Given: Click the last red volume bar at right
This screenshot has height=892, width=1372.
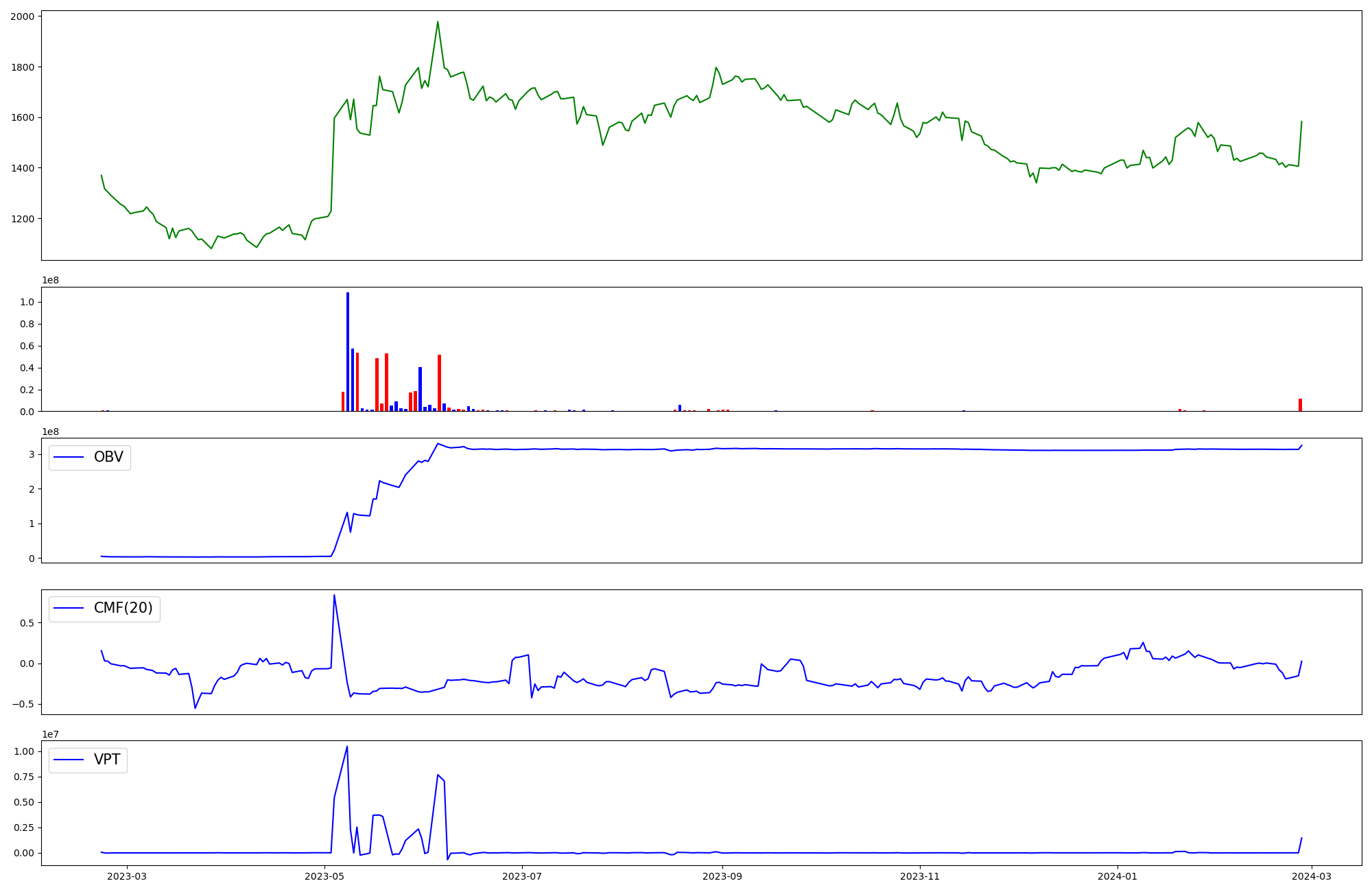Looking at the screenshot, I should (x=1300, y=405).
